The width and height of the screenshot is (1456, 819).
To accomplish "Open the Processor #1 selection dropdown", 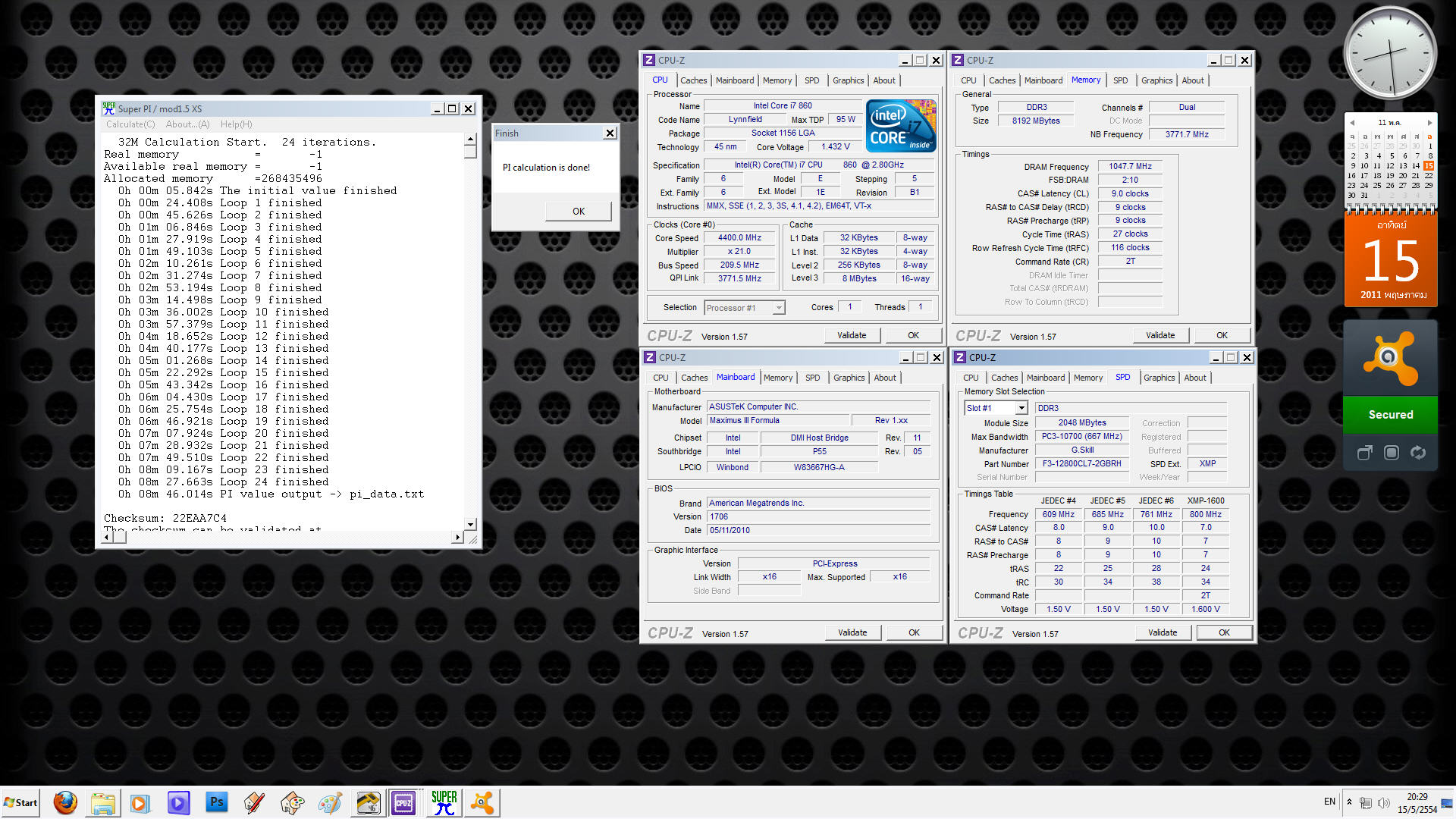I will click(778, 308).
